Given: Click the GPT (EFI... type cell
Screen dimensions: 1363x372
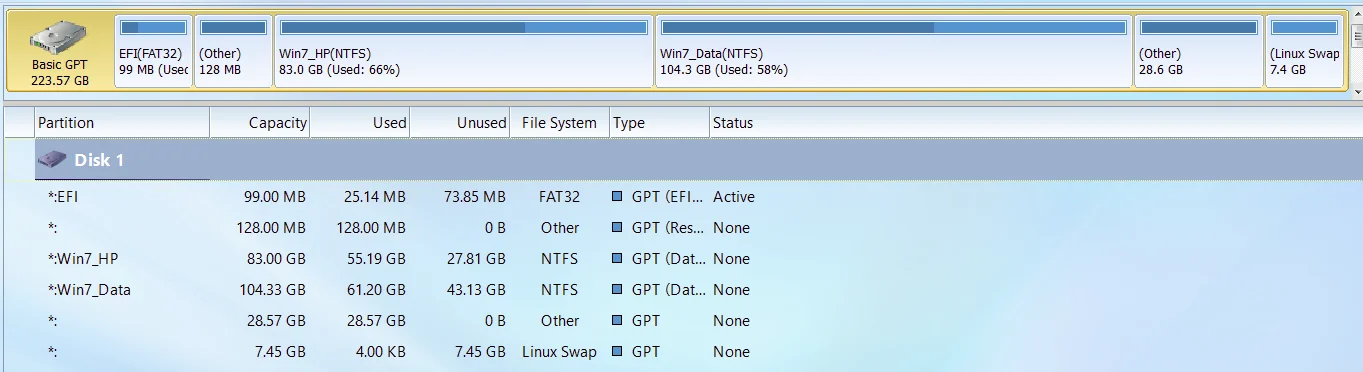Looking at the screenshot, I should (668, 197).
